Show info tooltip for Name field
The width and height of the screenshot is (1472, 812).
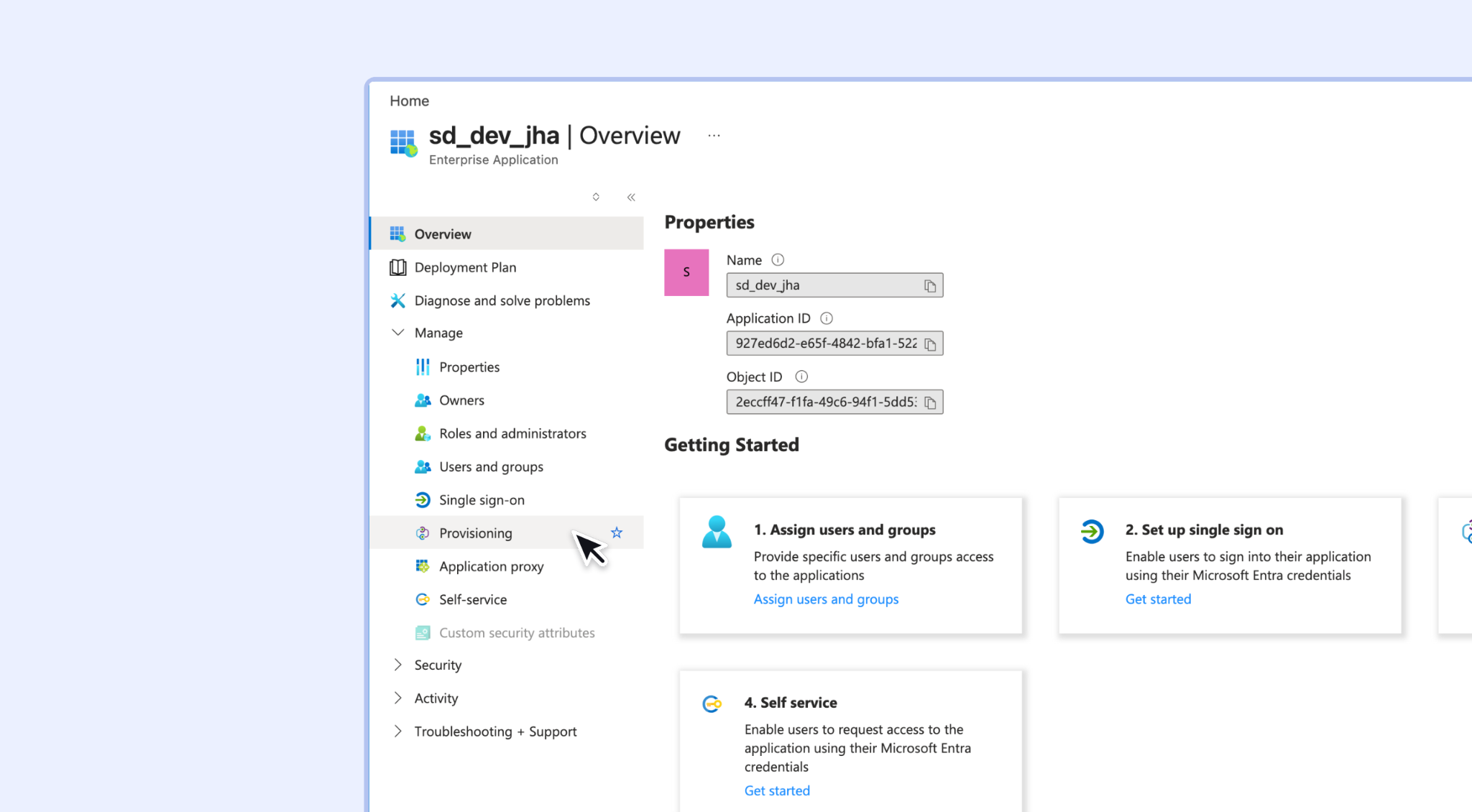778,259
